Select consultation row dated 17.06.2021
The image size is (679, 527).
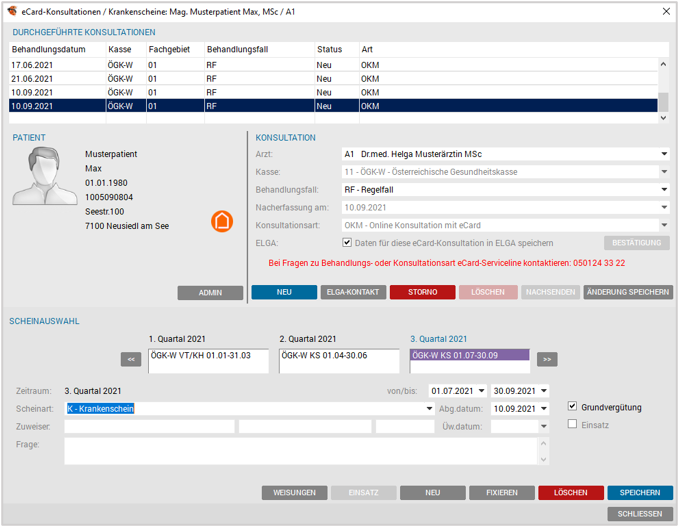pyautogui.click(x=333, y=65)
